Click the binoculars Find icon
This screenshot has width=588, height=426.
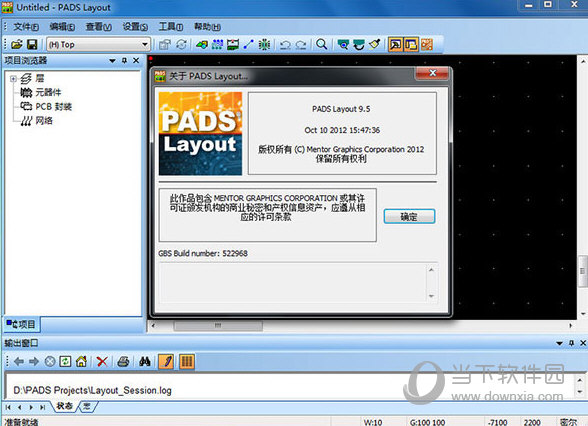(x=144, y=362)
